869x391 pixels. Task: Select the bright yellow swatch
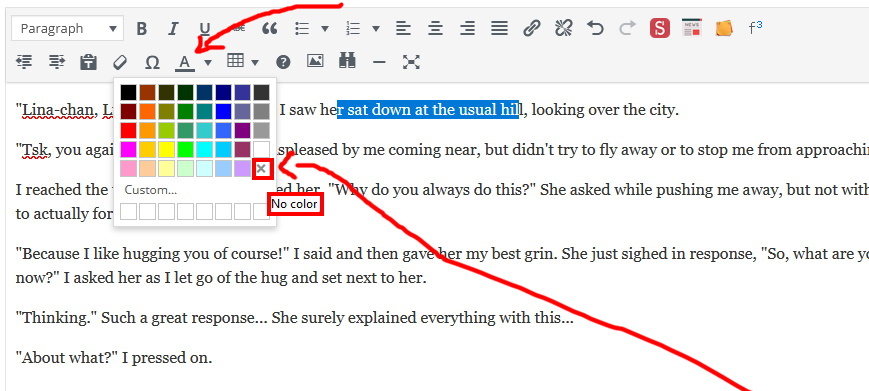point(166,149)
